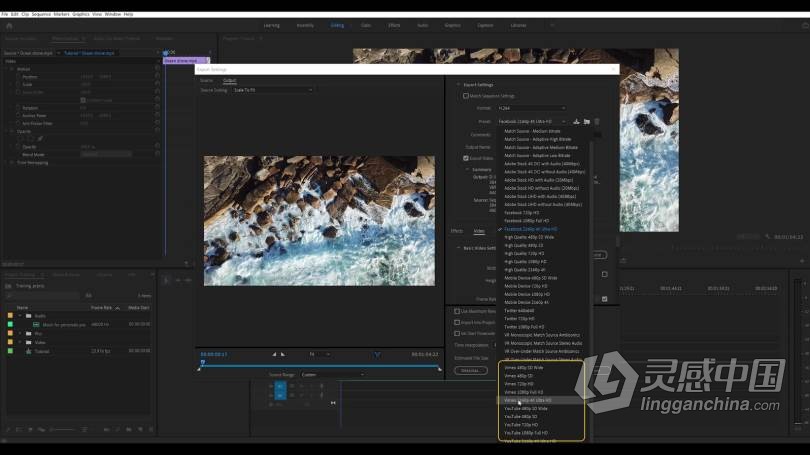
Task: Collapse the Basic Video Settings section
Action: (458, 248)
